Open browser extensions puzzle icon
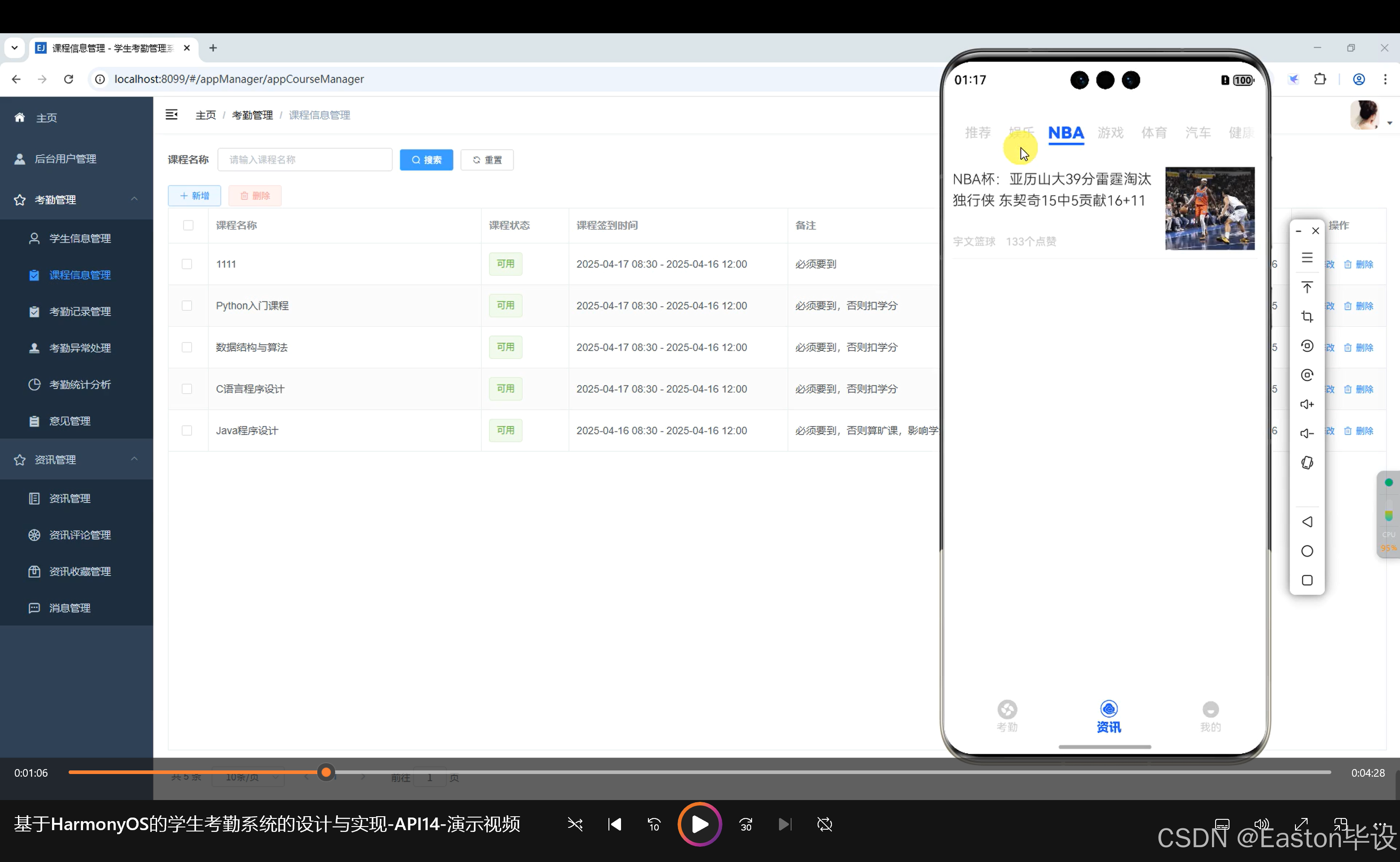The width and height of the screenshot is (1400, 862). click(x=1320, y=79)
